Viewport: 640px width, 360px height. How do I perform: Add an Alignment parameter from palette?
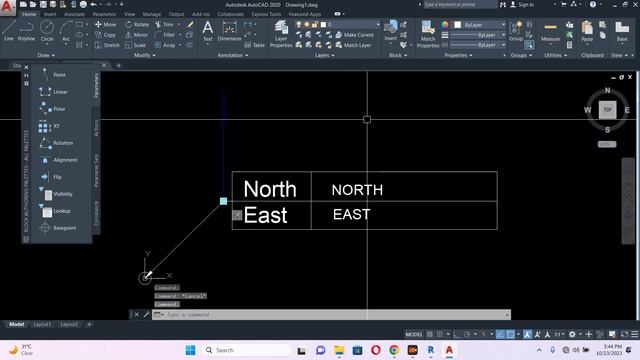tap(58, 160)
